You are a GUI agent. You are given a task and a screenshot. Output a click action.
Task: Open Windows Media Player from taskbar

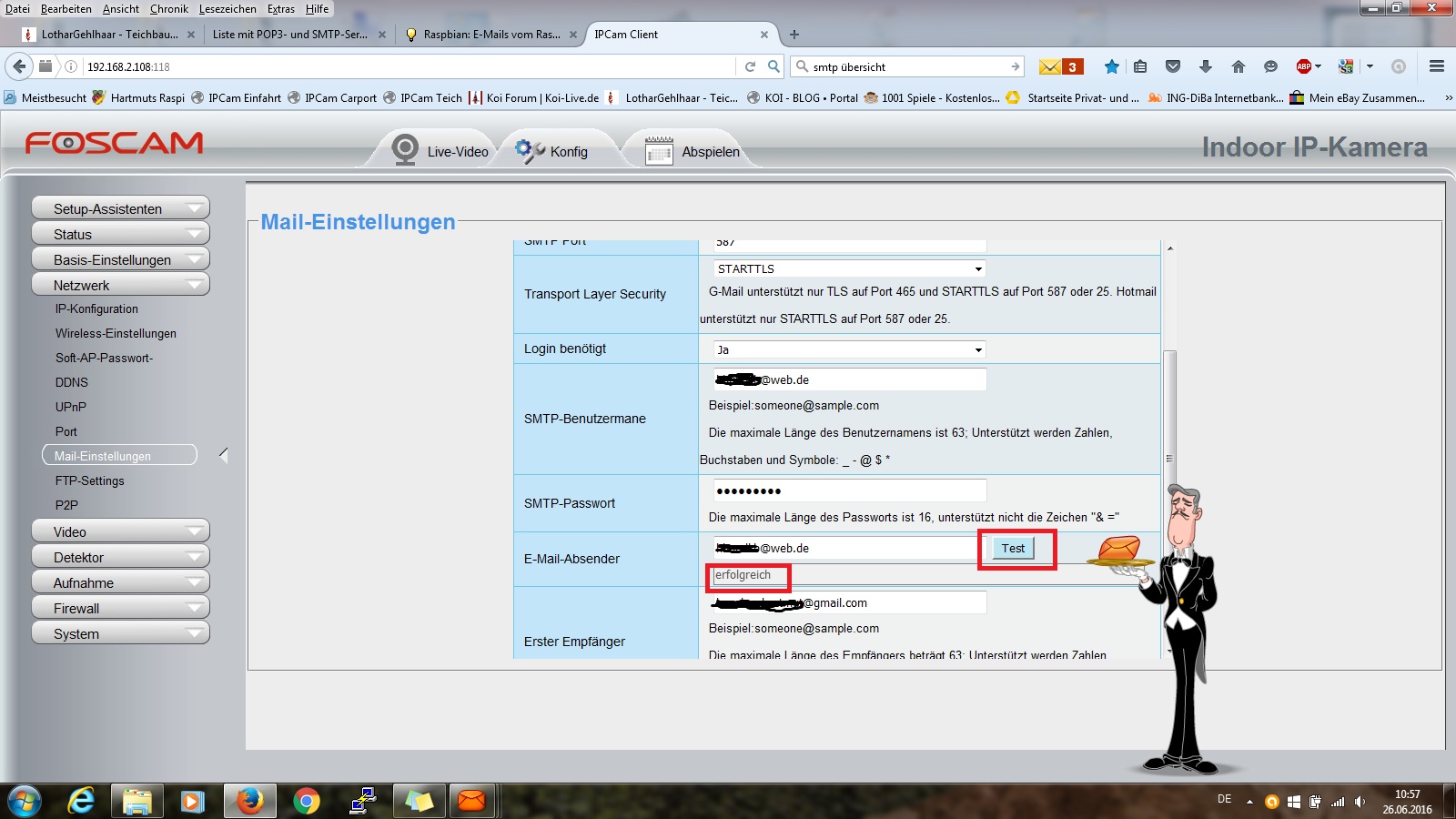pos(192,801)
